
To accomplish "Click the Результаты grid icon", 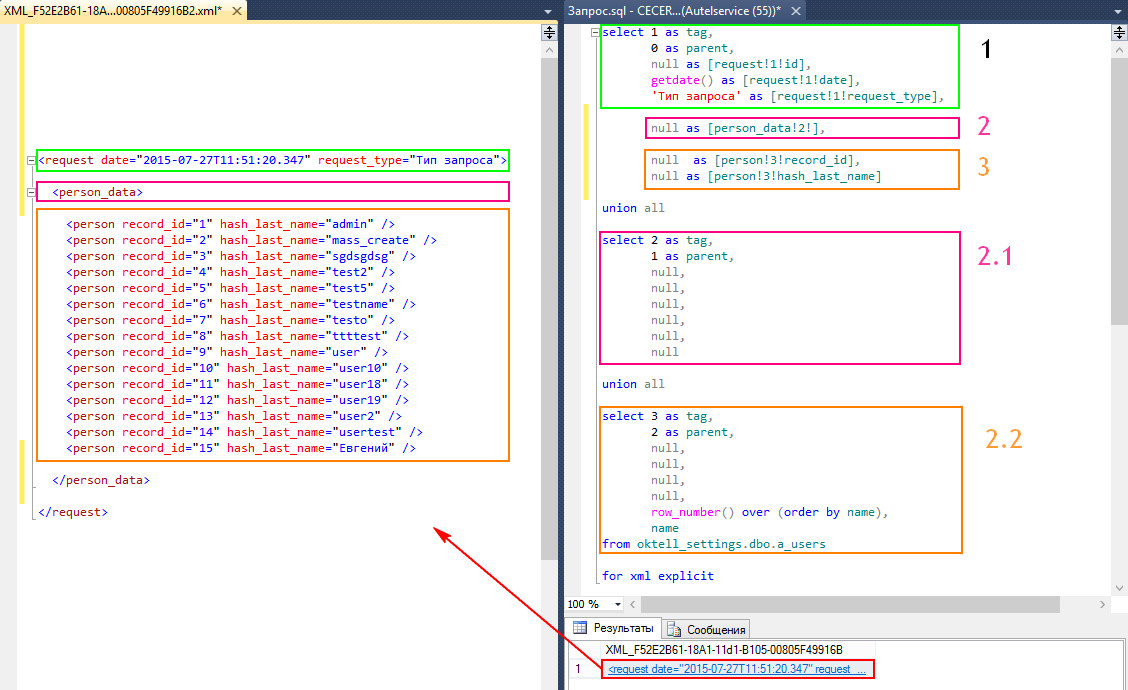I will [x=580, y=628].
